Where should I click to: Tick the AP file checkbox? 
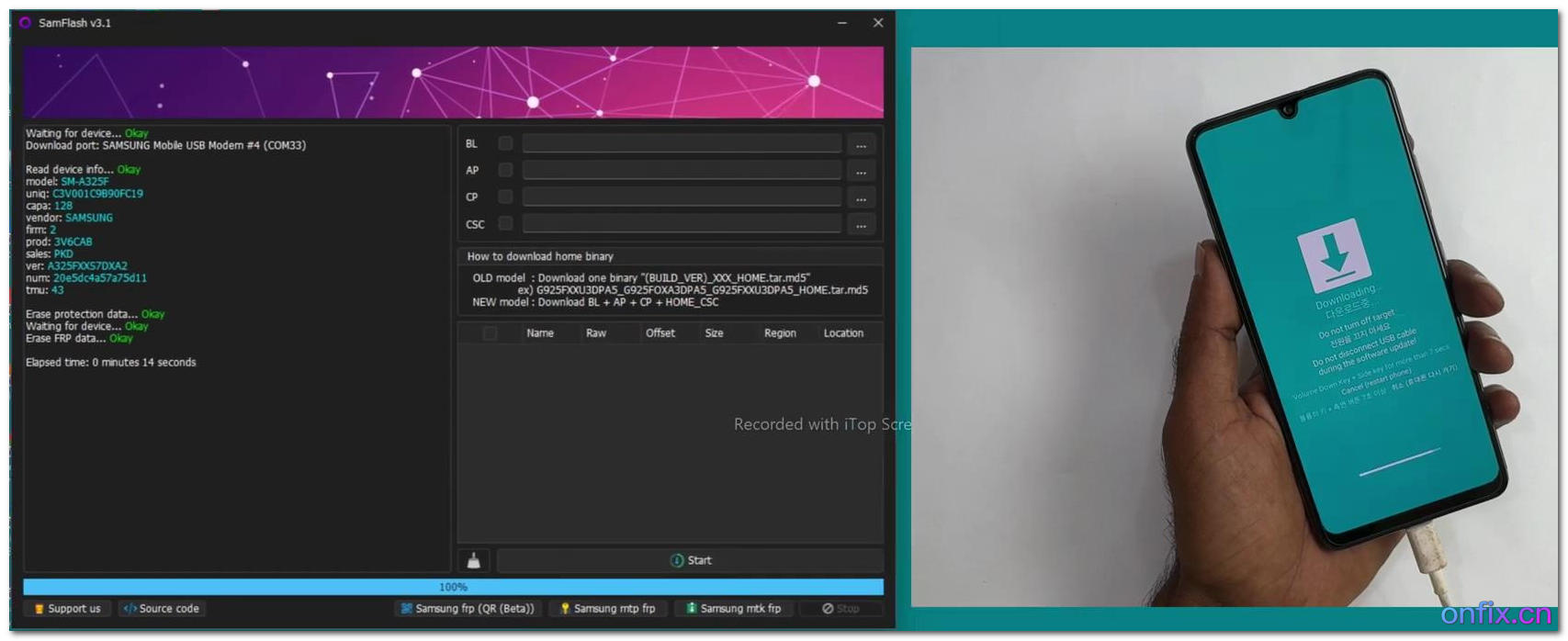tap(505, 170)
